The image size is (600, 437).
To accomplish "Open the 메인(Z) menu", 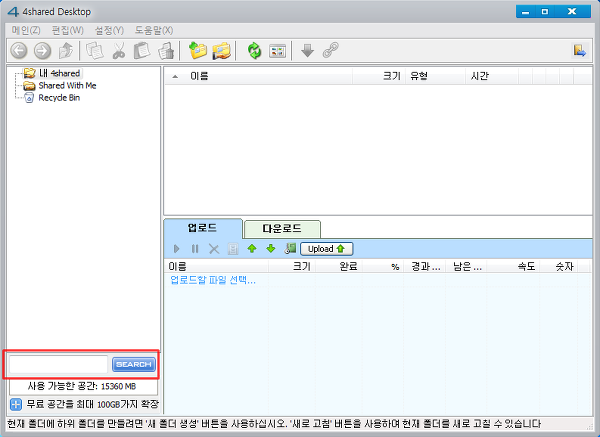I will coord(26,30).
